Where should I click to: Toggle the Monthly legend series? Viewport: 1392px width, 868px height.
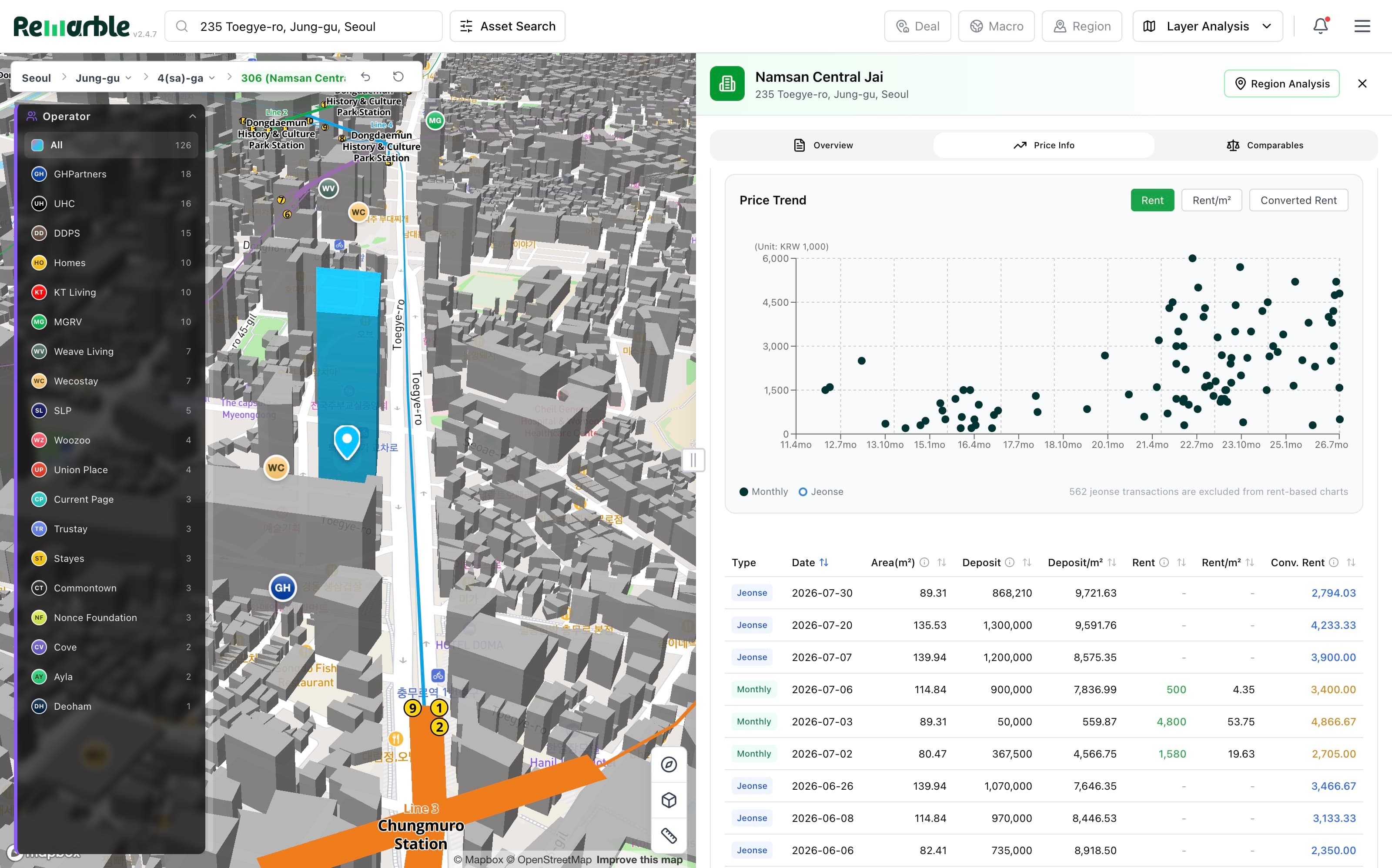[764, 491]
